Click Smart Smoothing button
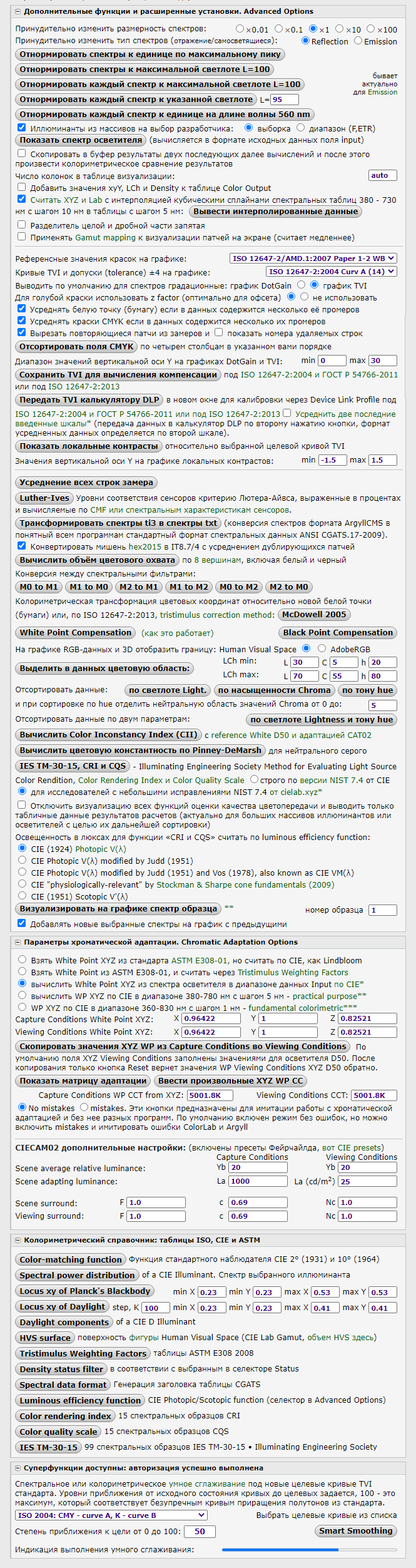This screenshot has width=416, height=1568. [356, 1531]
